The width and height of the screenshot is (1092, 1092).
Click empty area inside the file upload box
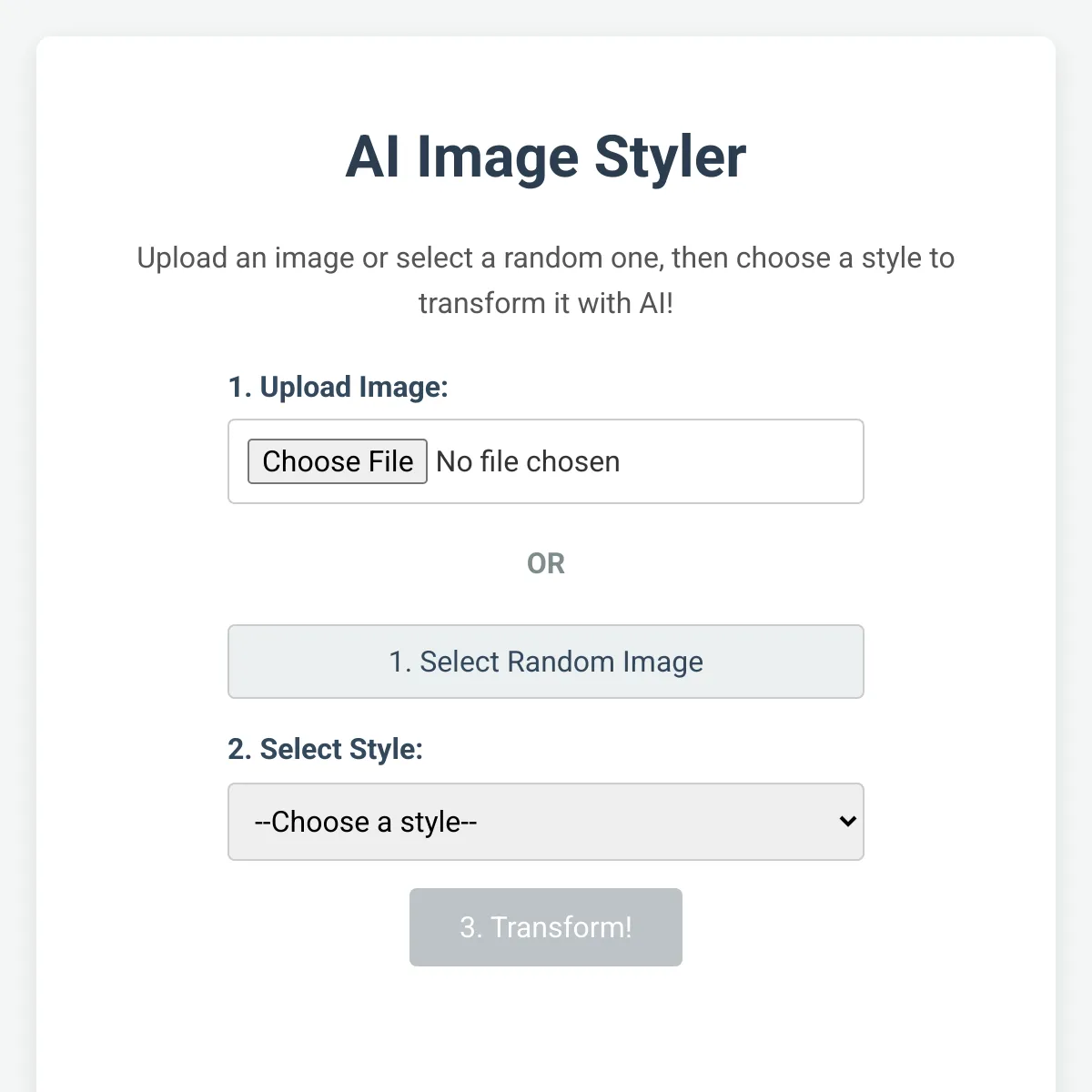742,461
